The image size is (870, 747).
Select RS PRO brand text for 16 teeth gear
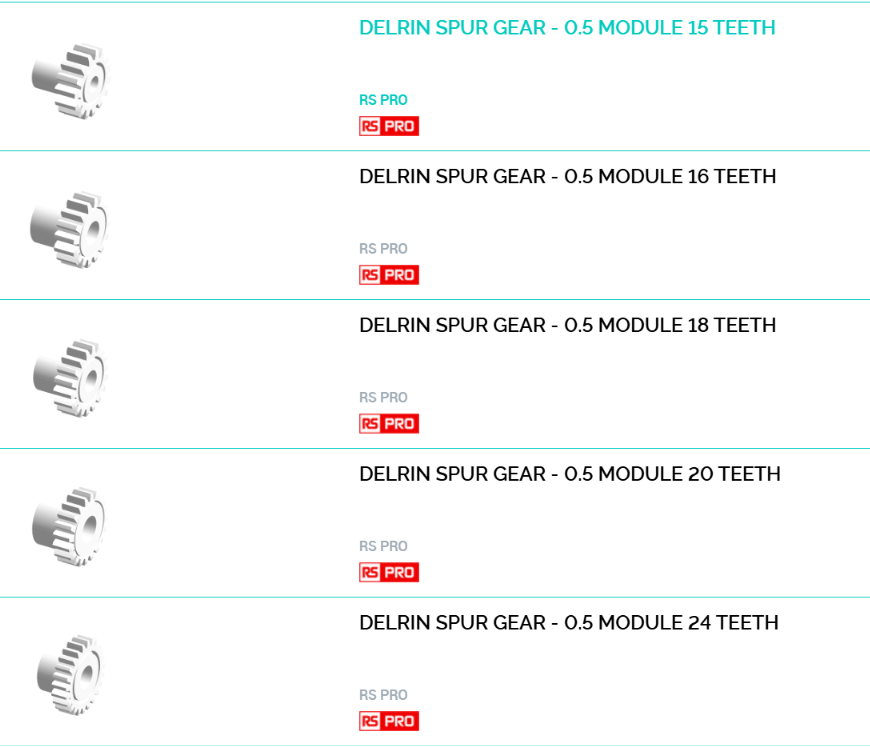(383, 249)
